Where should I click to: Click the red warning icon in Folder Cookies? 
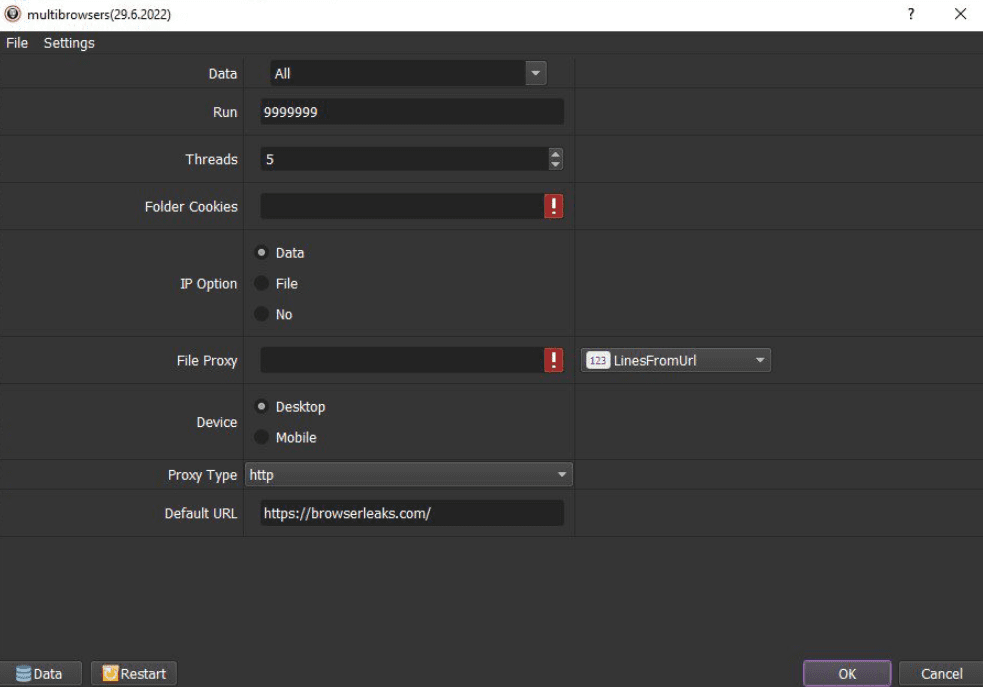[553, 206]
